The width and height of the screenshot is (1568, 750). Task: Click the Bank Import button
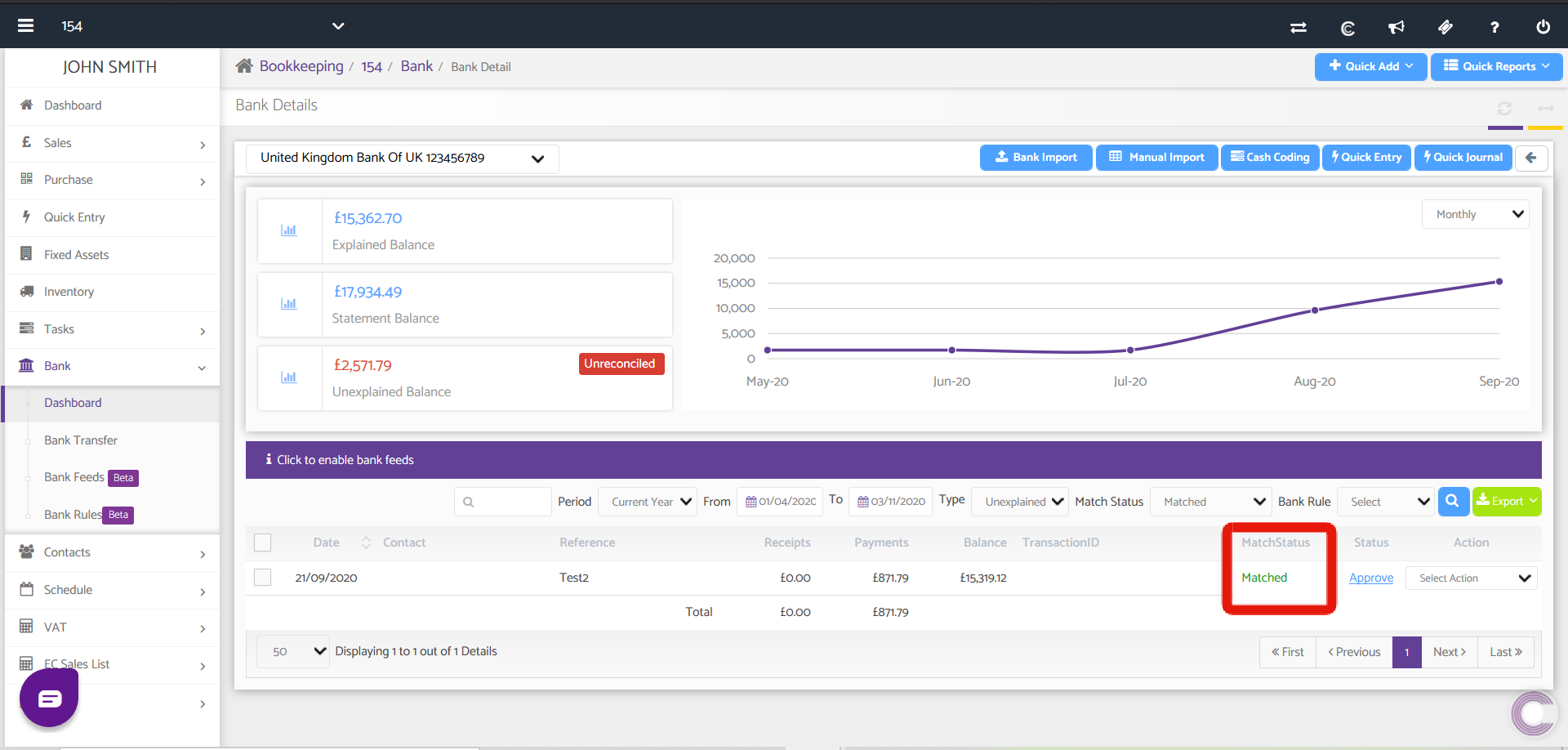pyautogui.click(x=1036, y=158)
